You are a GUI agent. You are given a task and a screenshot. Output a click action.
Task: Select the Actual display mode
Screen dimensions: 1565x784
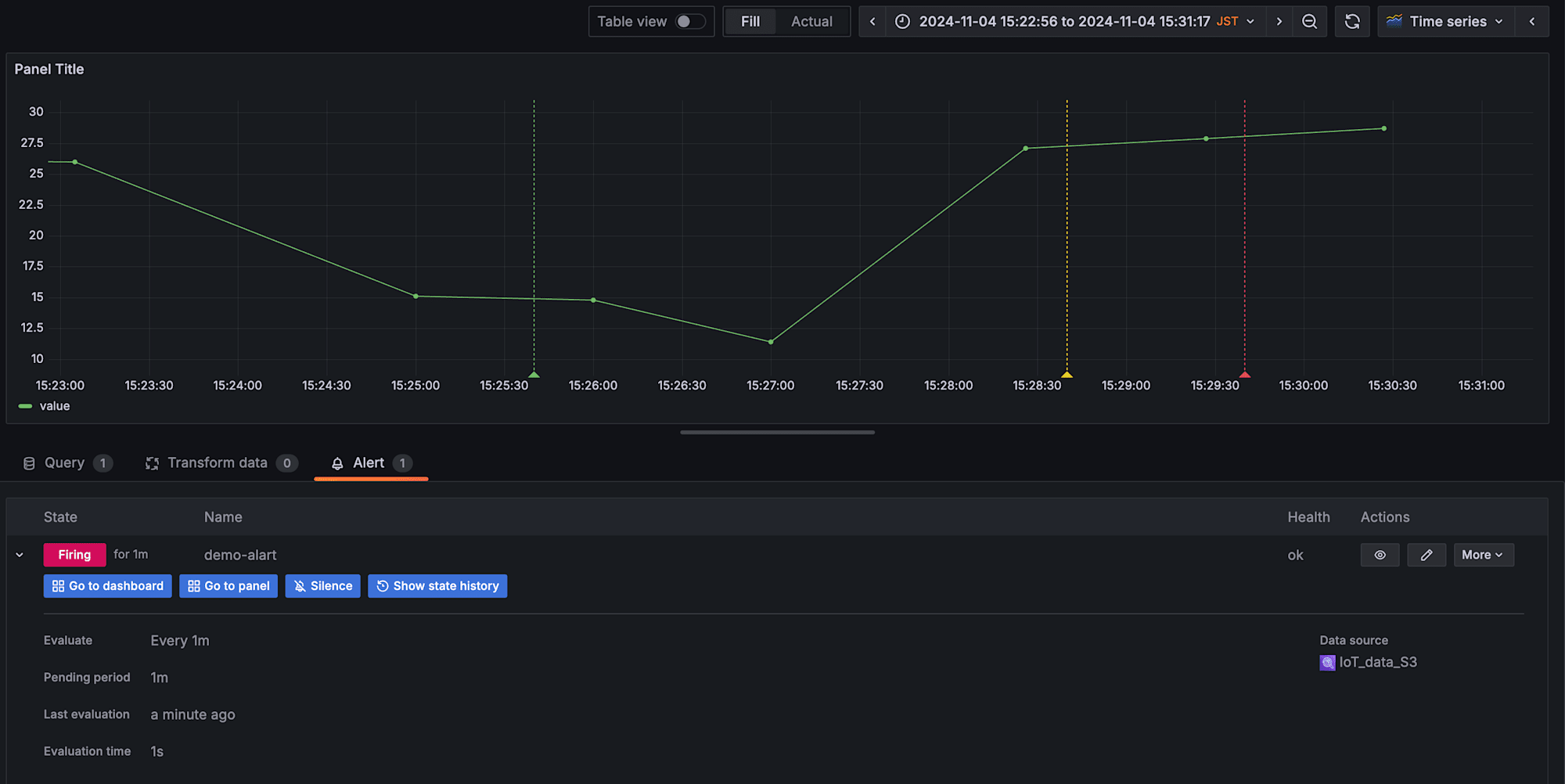coord(811,21)
